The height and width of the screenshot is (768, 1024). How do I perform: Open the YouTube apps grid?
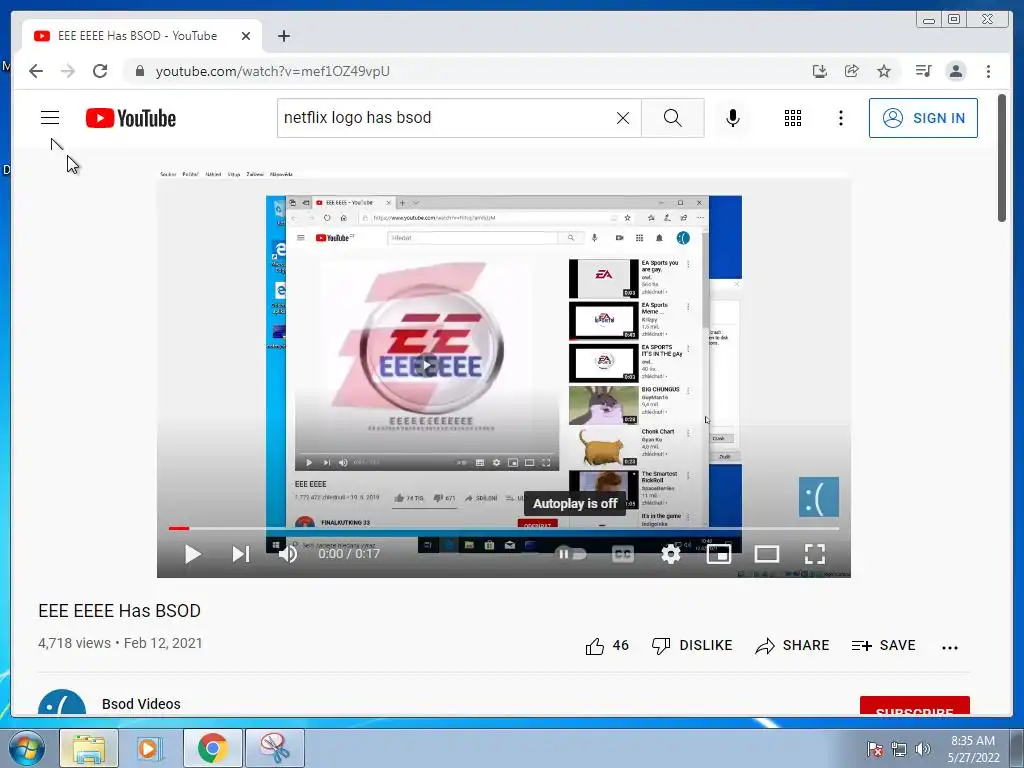pyautogui.click(x=793, y=118)
